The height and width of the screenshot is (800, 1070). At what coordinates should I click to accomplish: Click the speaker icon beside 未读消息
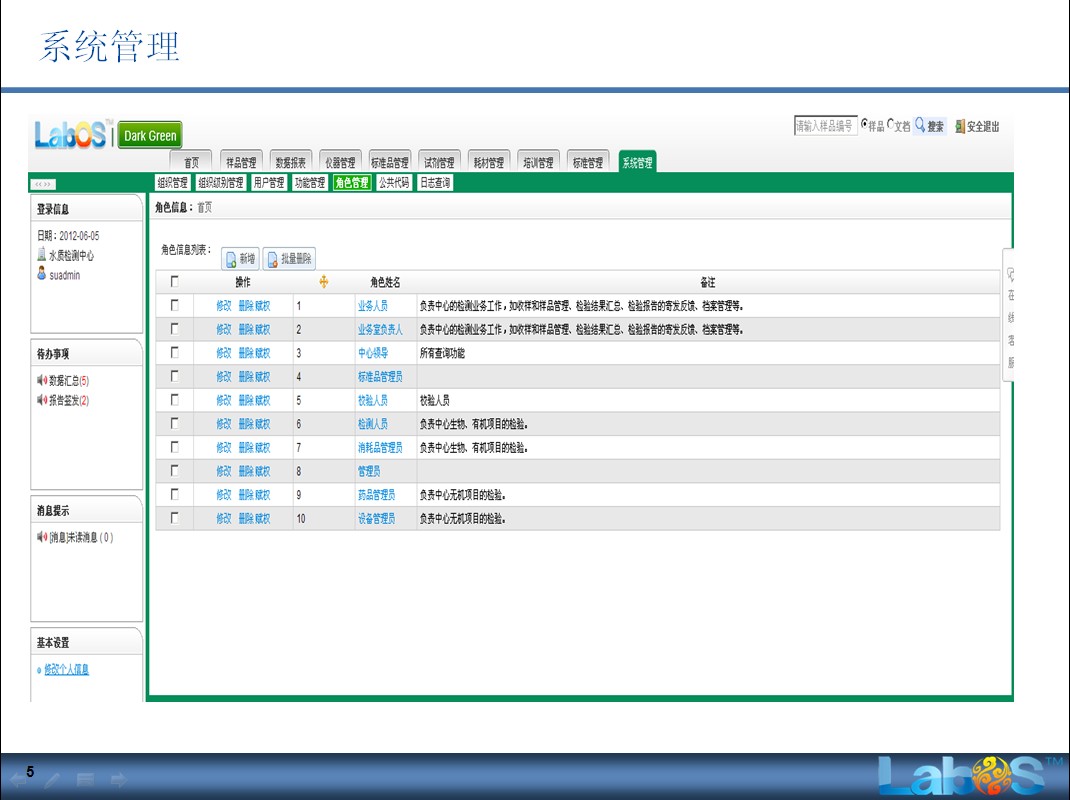point(42,537)
